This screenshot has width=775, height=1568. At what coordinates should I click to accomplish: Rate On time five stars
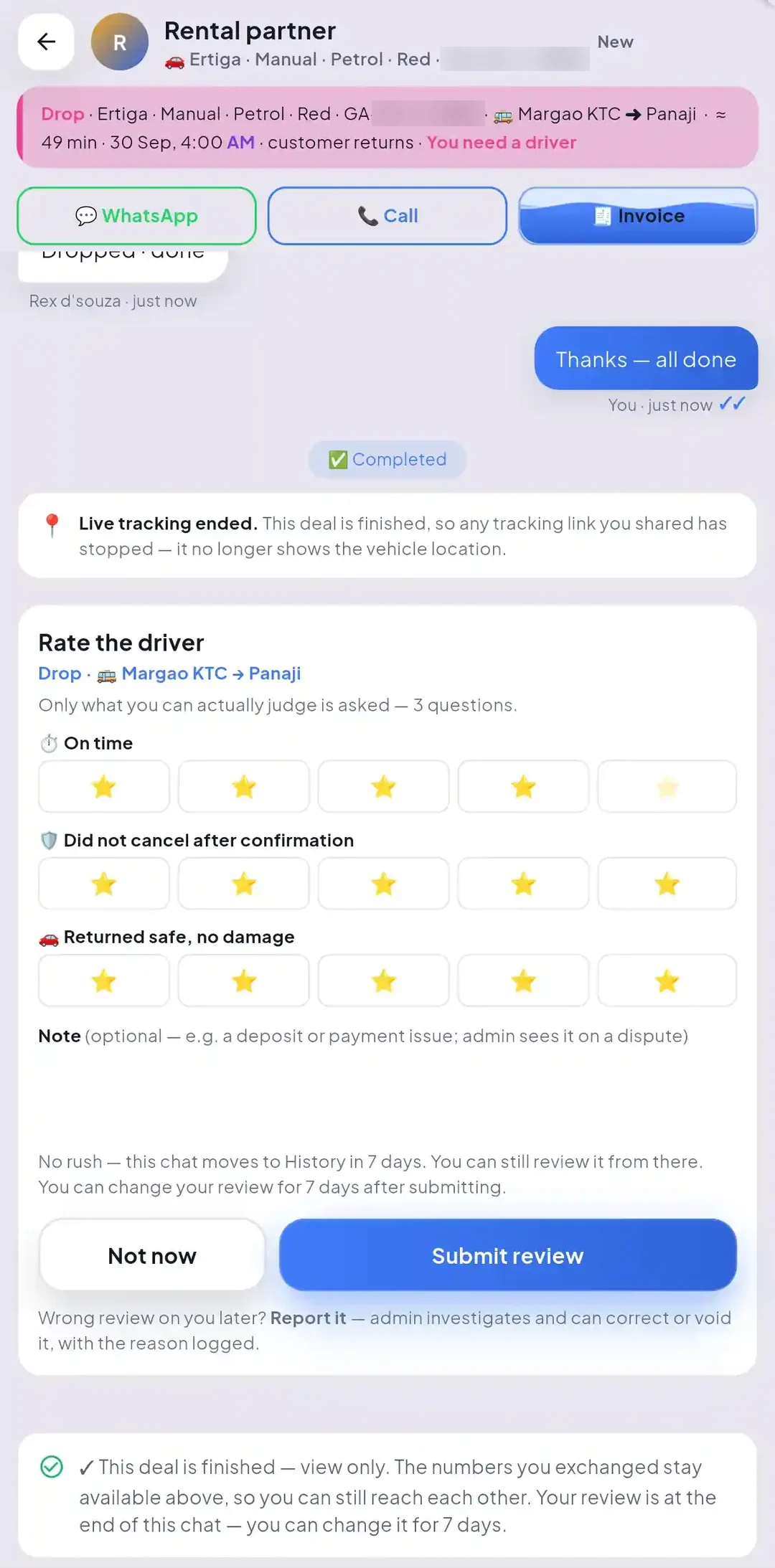[x=667, y=786]
